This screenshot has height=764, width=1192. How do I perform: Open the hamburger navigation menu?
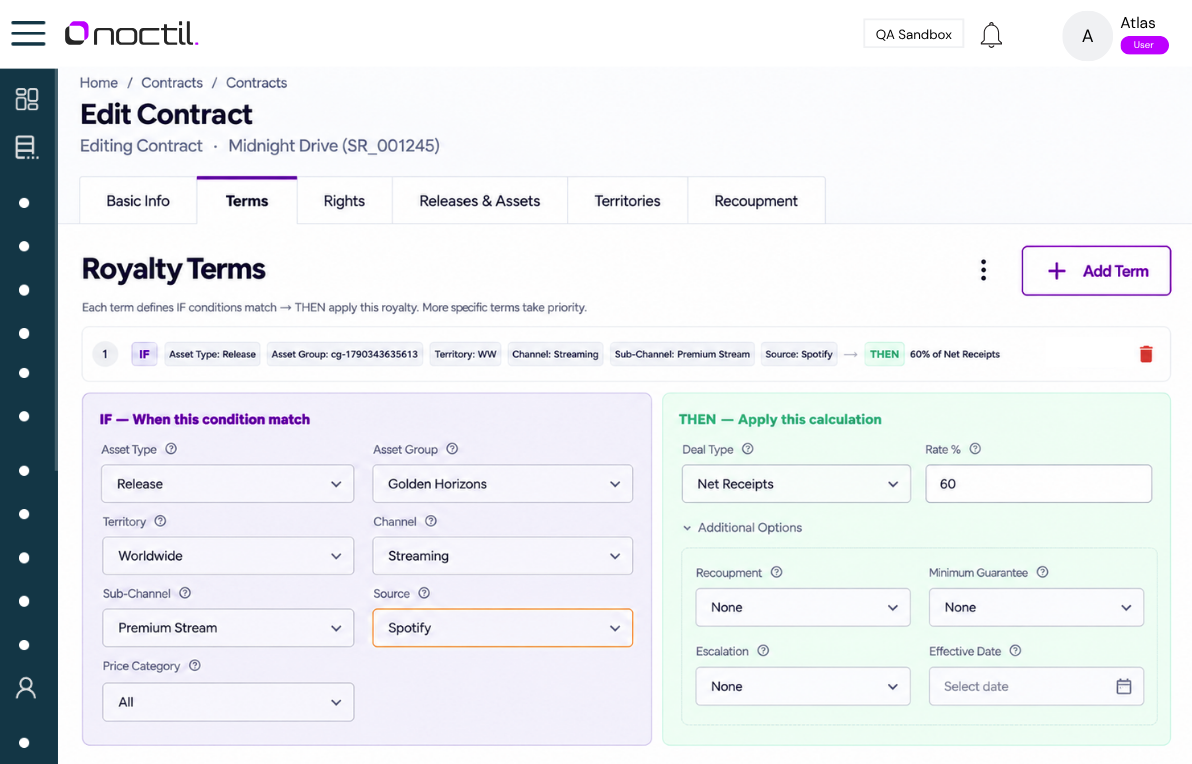(28, 33)
